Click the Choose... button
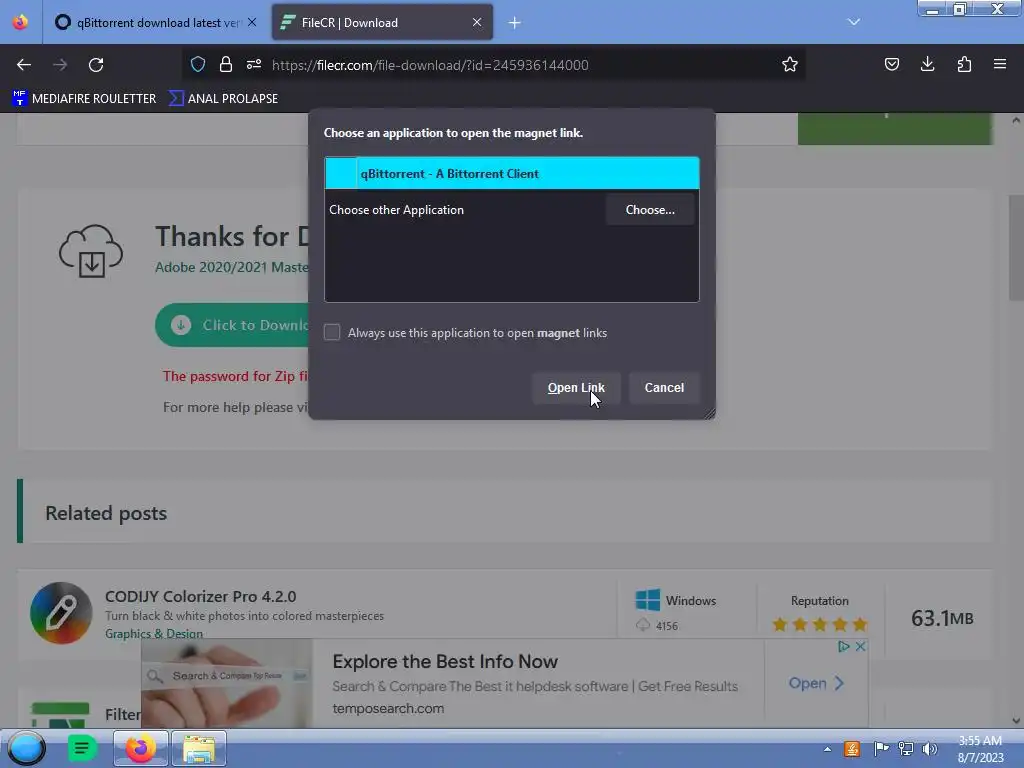This screenshot has height=768, width=1024. (x=650, y=210)
